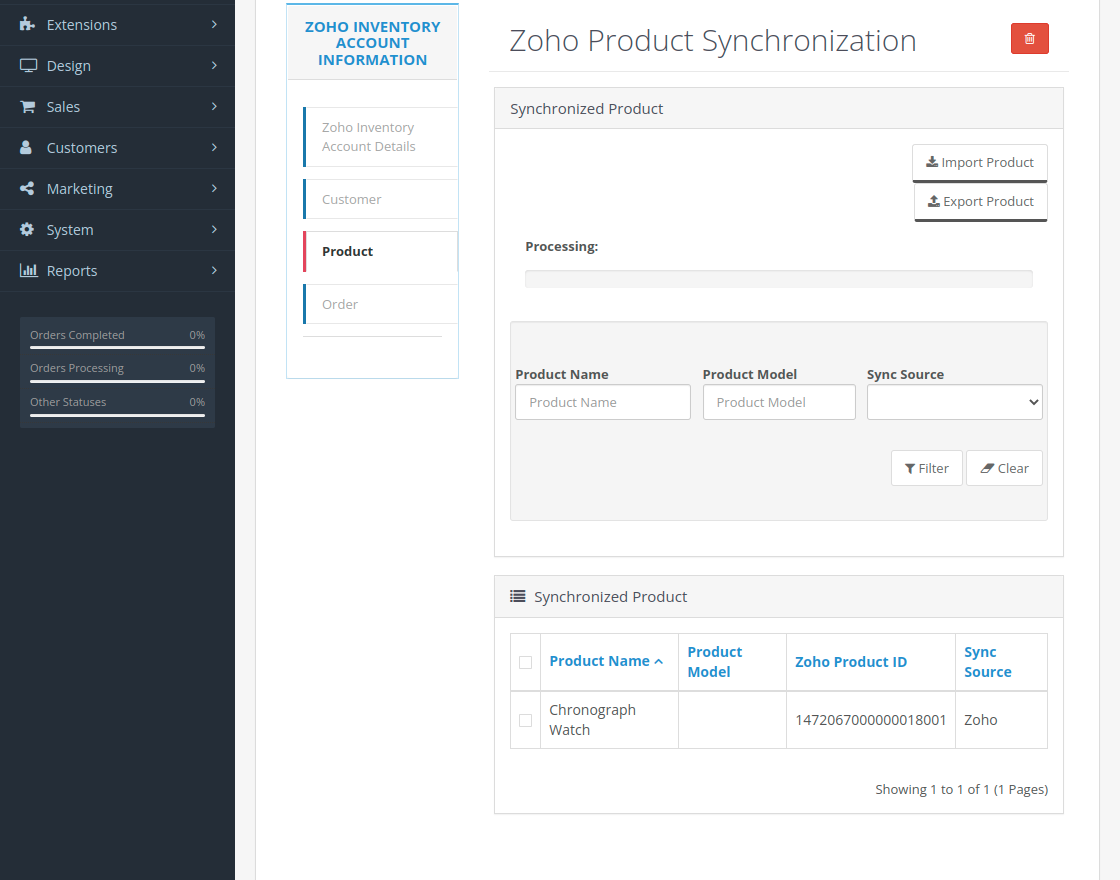Click the System gear icon
1120x880 pixels.
(26, 229)
